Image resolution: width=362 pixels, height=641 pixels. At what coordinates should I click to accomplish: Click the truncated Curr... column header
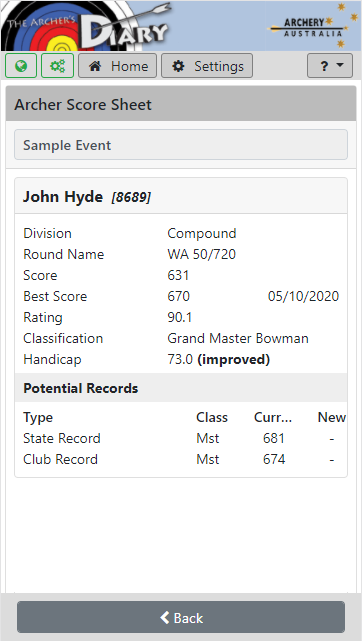pos(273,417)
